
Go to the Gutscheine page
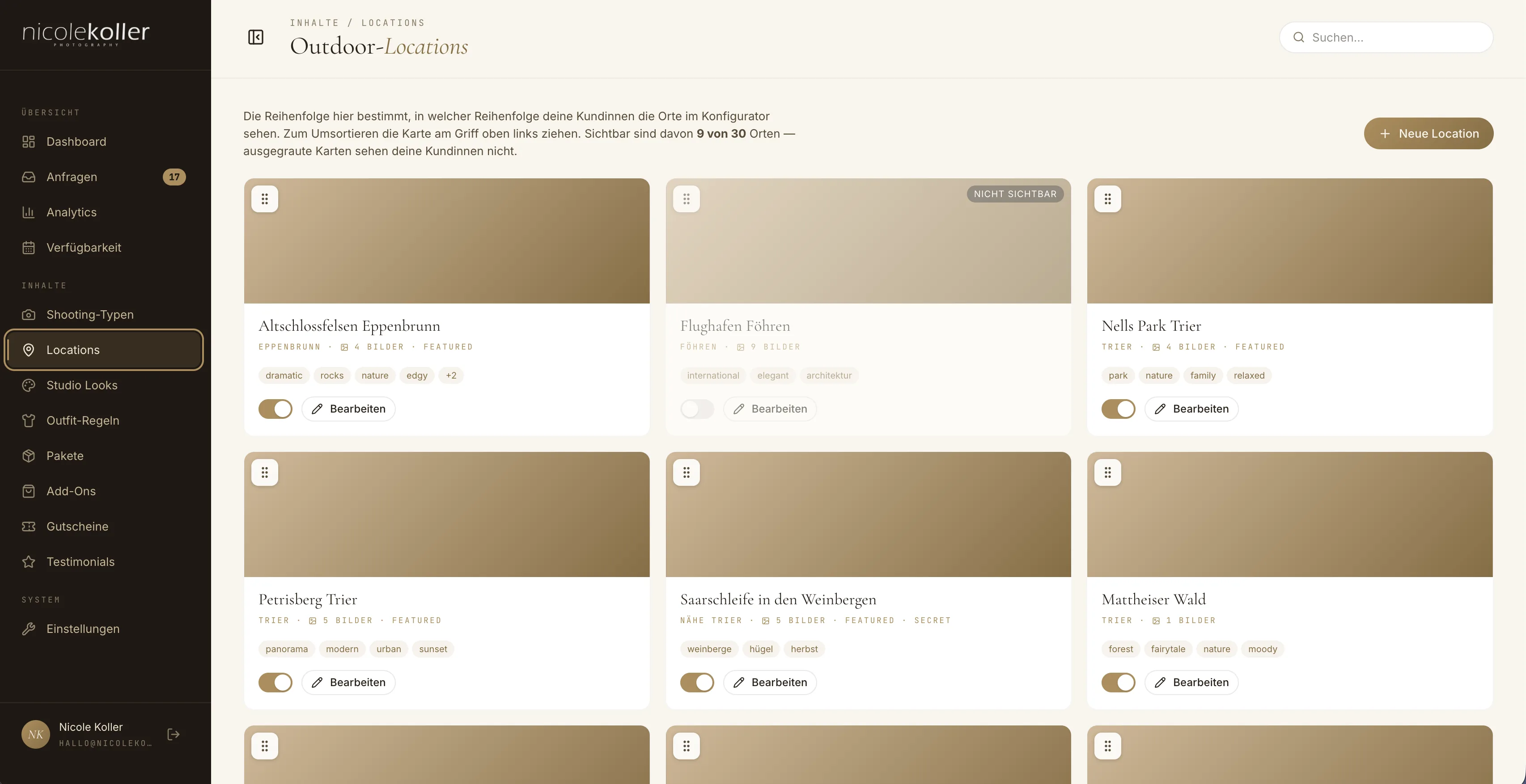(104, 527)
